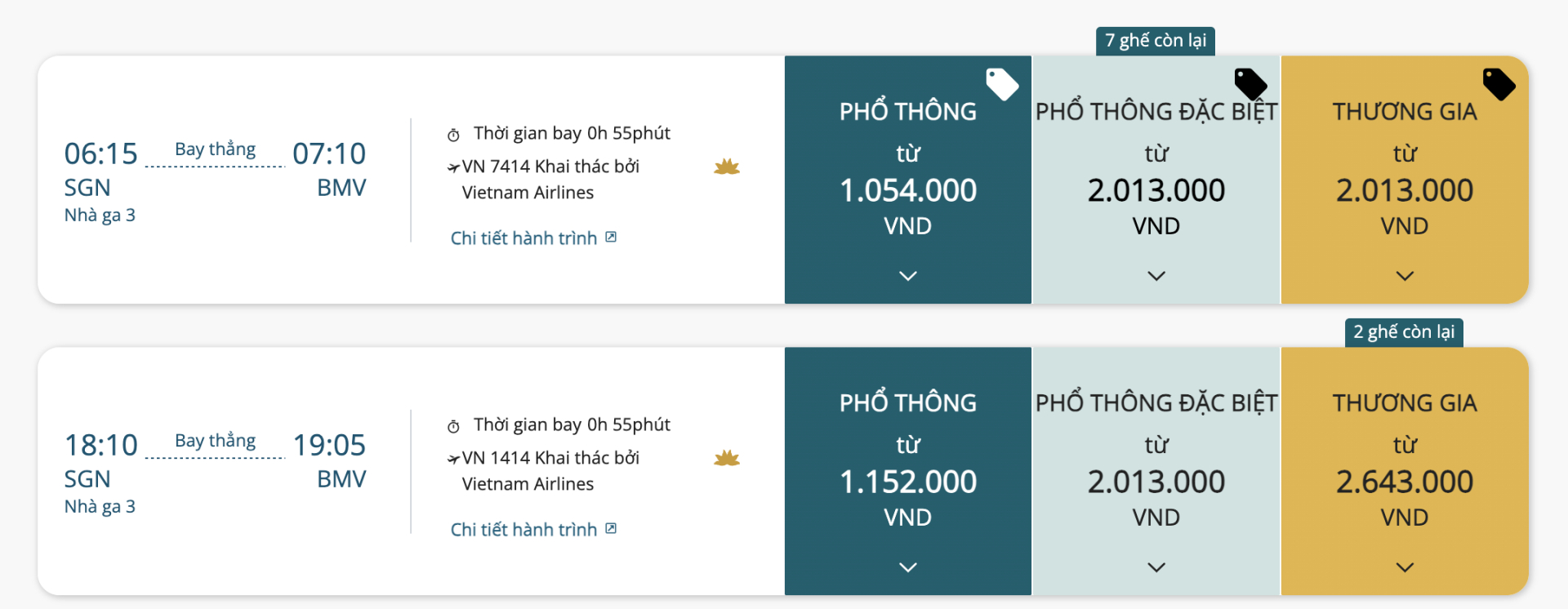Click the 2 ghế còn lại badge
The width and height of the screenshot is (1568, 609).
(1403, 331)
